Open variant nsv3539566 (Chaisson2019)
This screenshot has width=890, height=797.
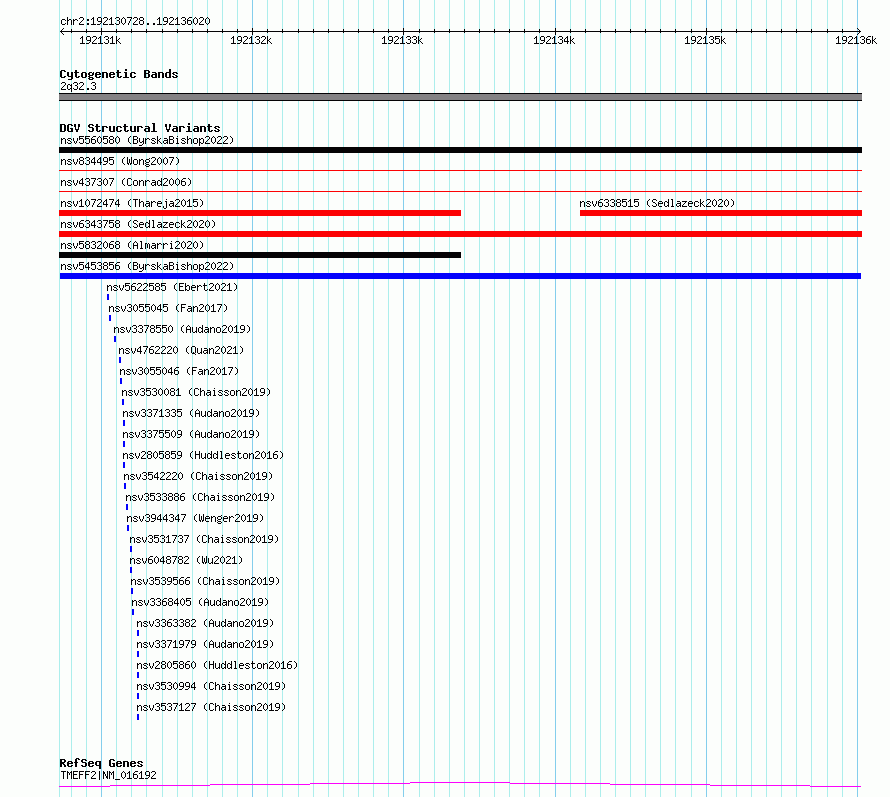205,581
